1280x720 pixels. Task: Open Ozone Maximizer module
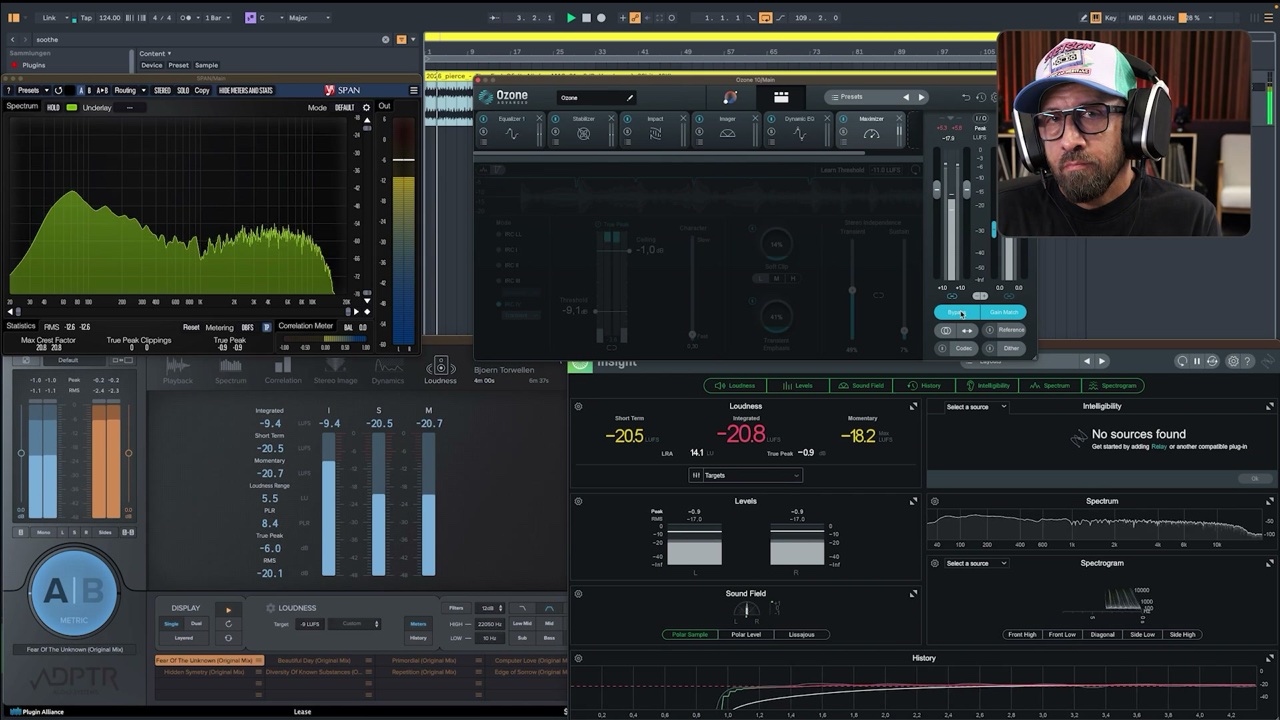click(871, 129)
